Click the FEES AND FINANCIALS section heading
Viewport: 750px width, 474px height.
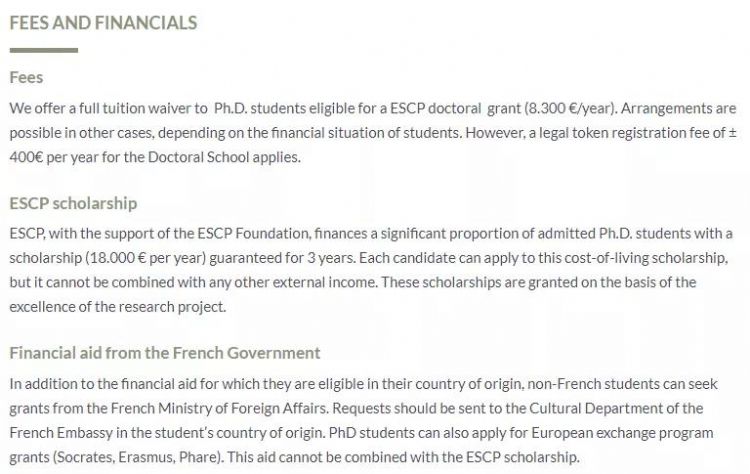pyautogui.click(x=102, y=21)
